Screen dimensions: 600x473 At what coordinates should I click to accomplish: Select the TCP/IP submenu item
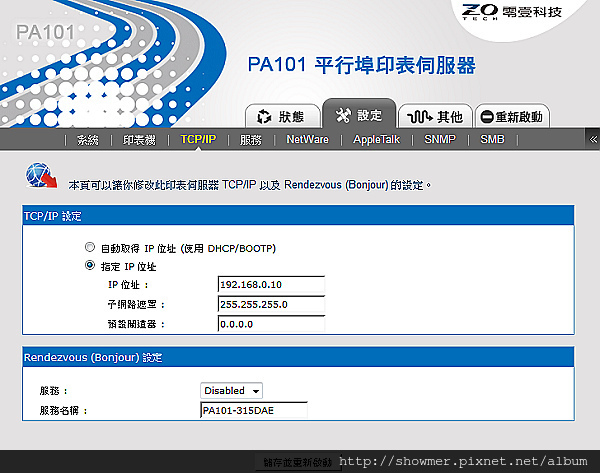[x=198, y=139]
